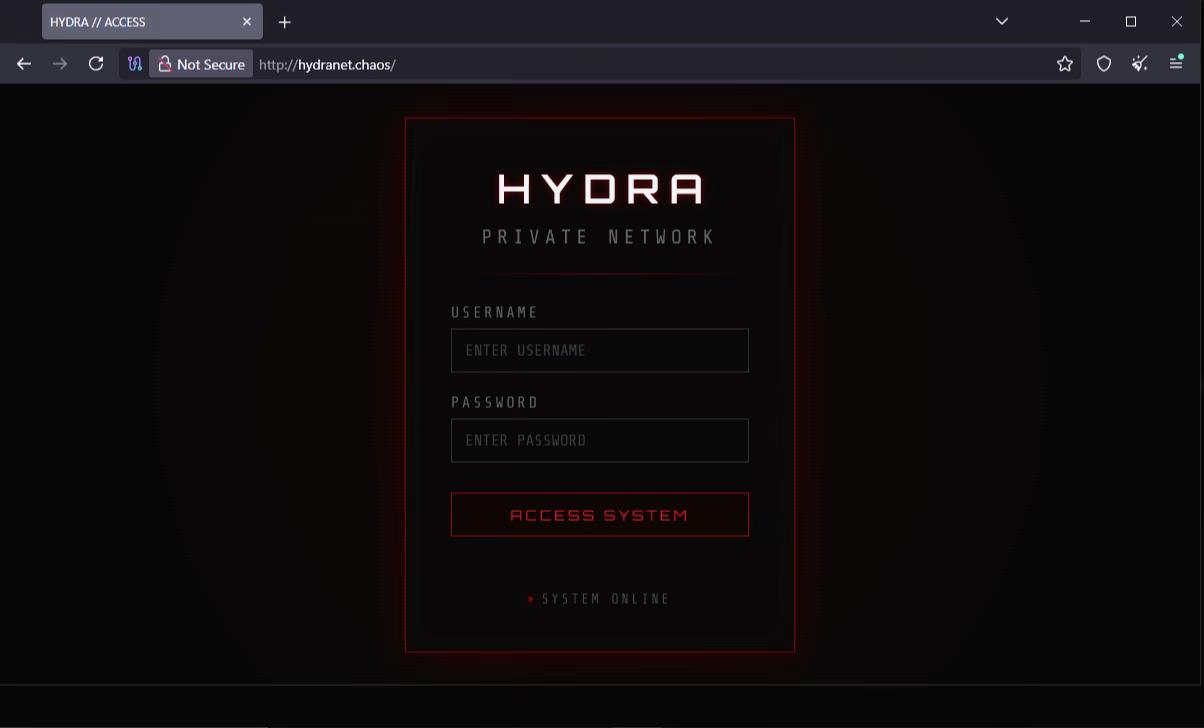Reload the hydranet.chaos page
Image resolution: width=1204 pixels, height=728 pixels.
tap(96, 64)
